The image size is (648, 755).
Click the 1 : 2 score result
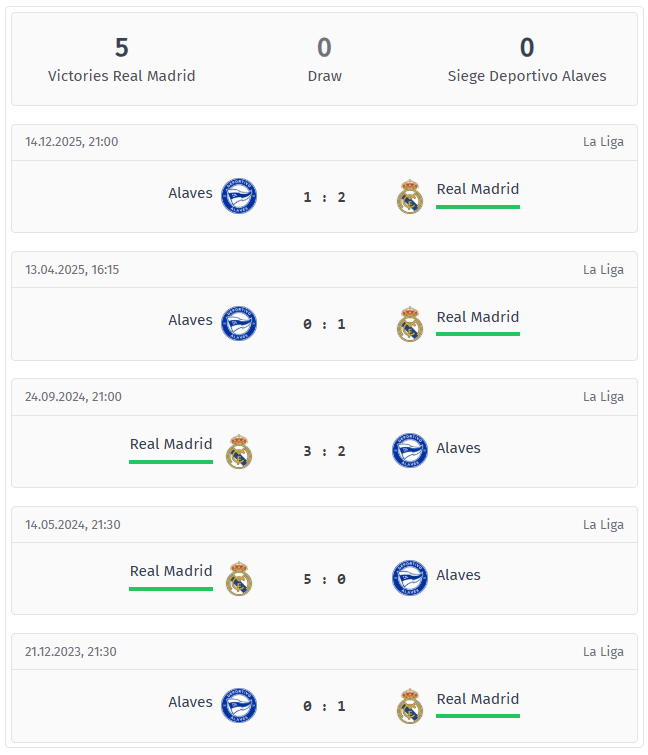click(324, 197)
